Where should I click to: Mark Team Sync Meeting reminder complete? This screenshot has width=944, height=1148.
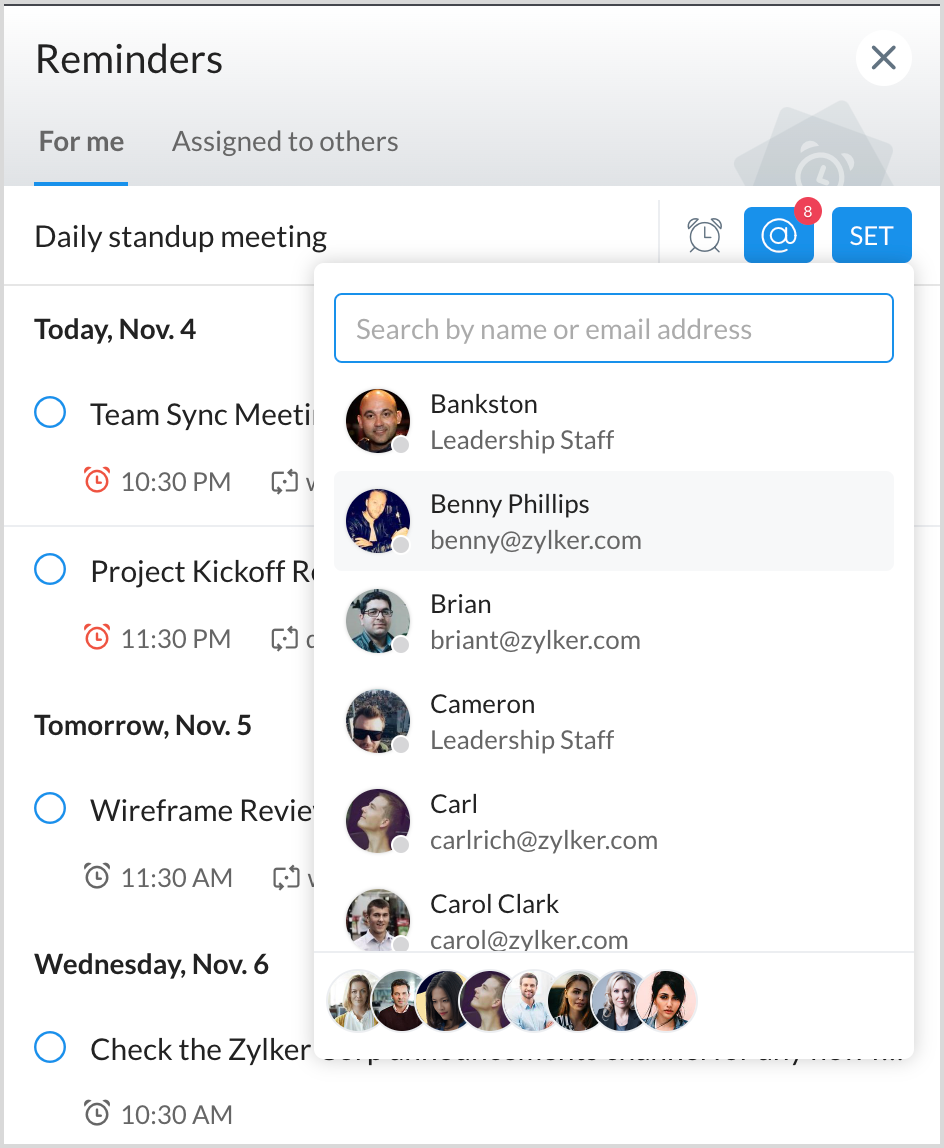(50, 412)
